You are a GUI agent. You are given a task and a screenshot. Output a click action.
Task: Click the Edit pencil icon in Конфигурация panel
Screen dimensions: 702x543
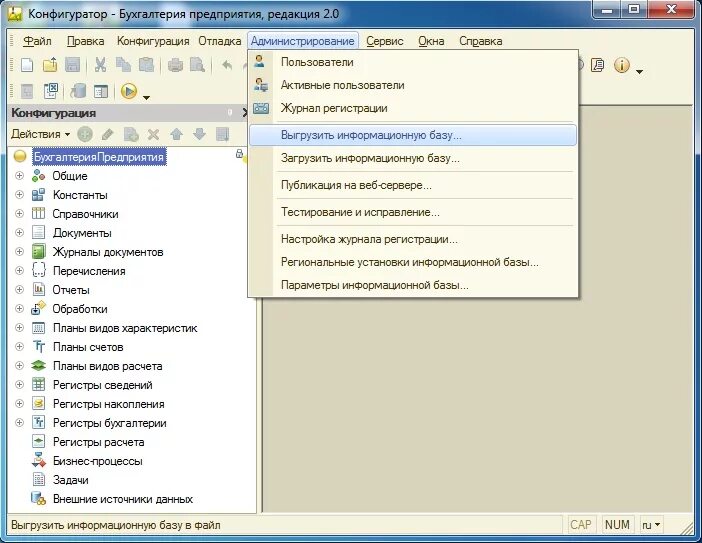[107, 134]
